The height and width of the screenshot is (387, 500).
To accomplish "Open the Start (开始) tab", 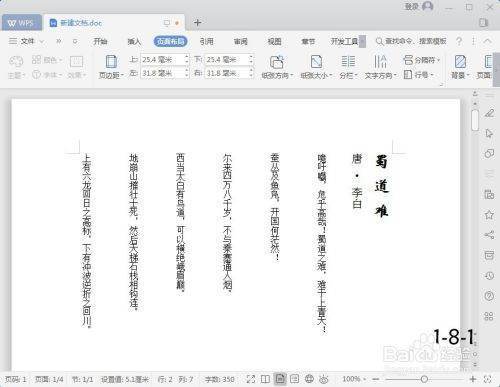I will tap(100, 41).
